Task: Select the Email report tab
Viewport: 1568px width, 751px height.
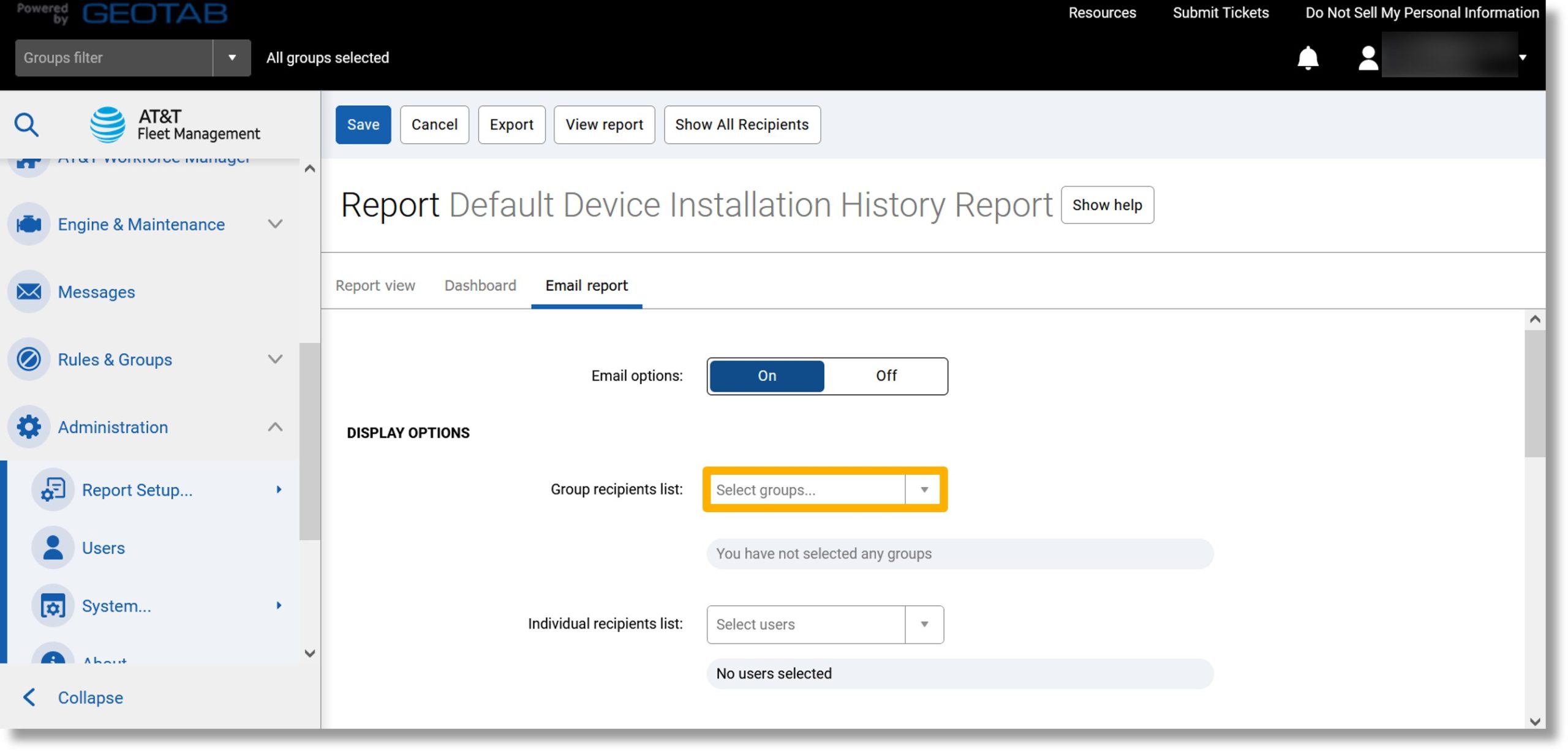Action: 586,285
